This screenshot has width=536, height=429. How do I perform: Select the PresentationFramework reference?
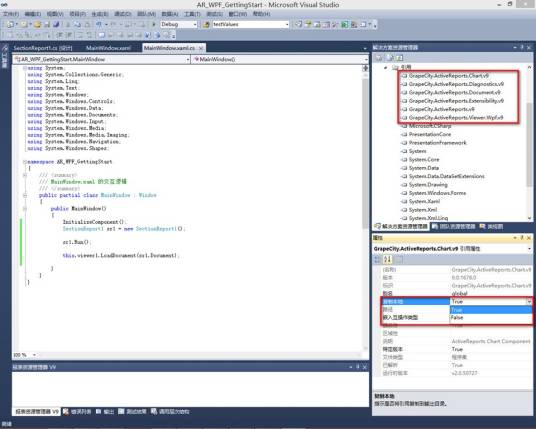pos(438,143)
